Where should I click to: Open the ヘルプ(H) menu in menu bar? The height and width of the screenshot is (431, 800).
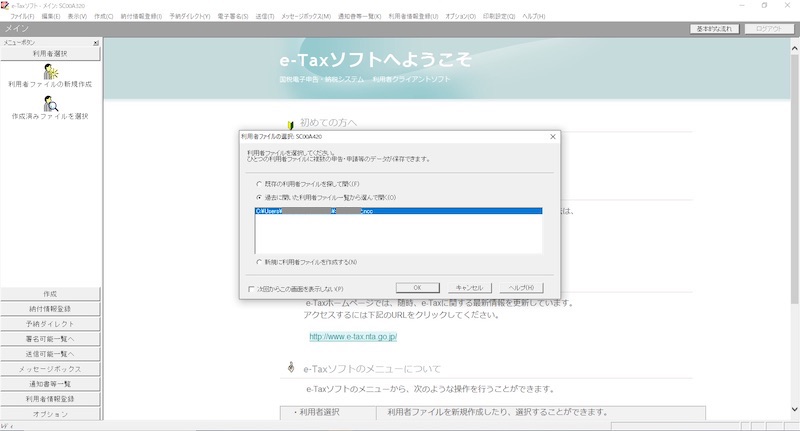click(534, 16)
